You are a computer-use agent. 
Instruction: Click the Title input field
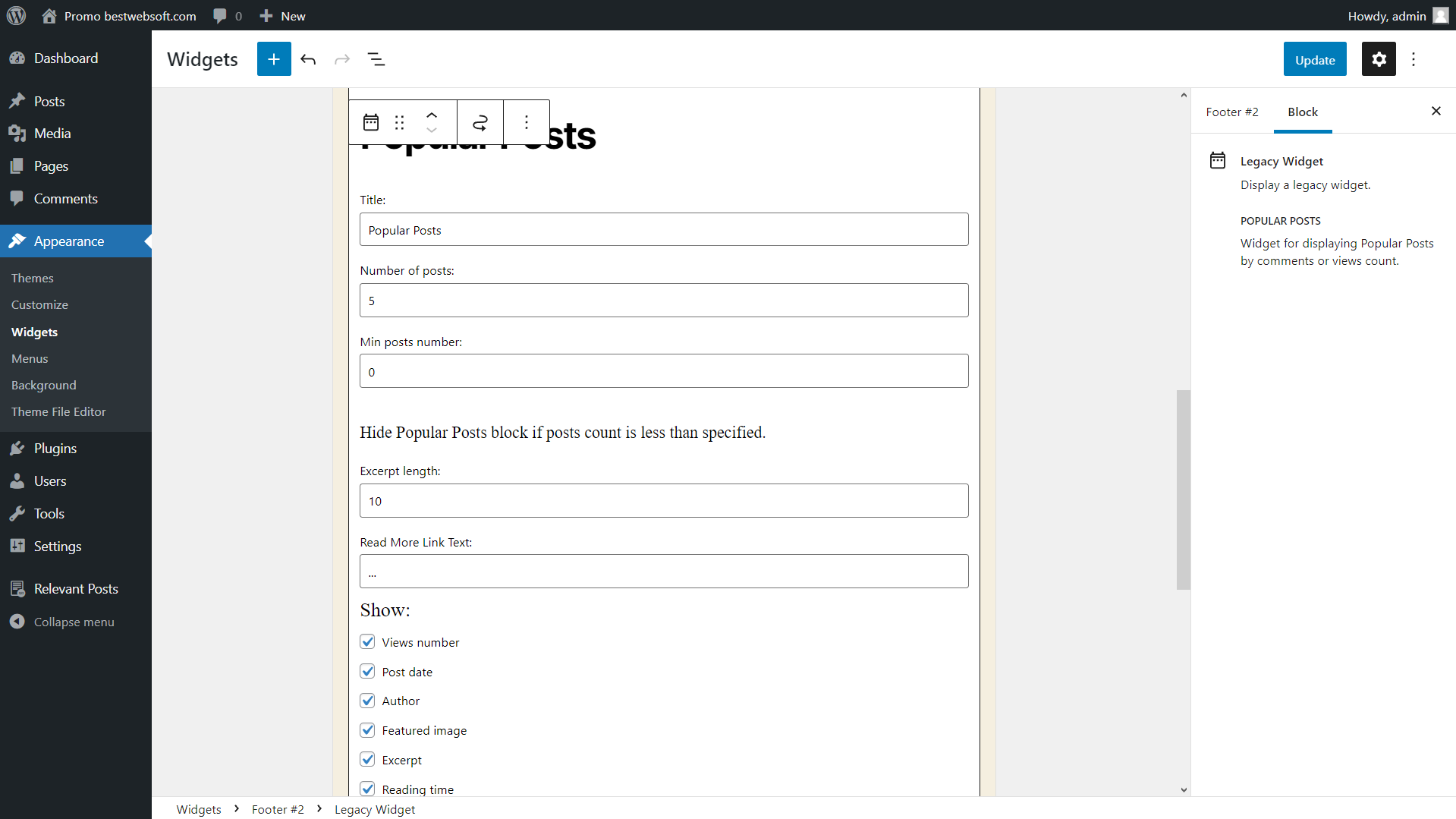[x=664, y=229]
